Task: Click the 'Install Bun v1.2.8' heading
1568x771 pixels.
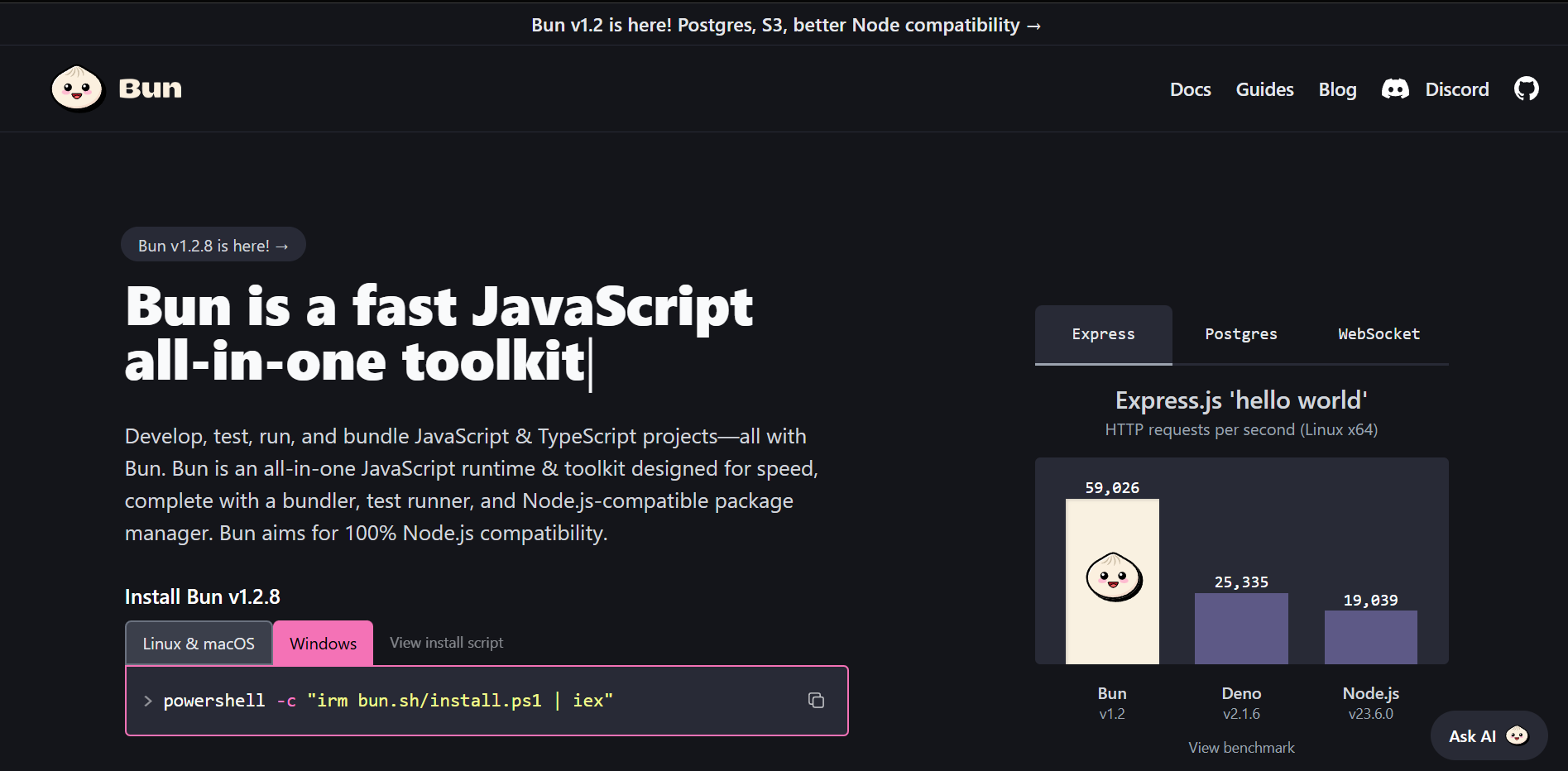Action: [x=203, y=596]
